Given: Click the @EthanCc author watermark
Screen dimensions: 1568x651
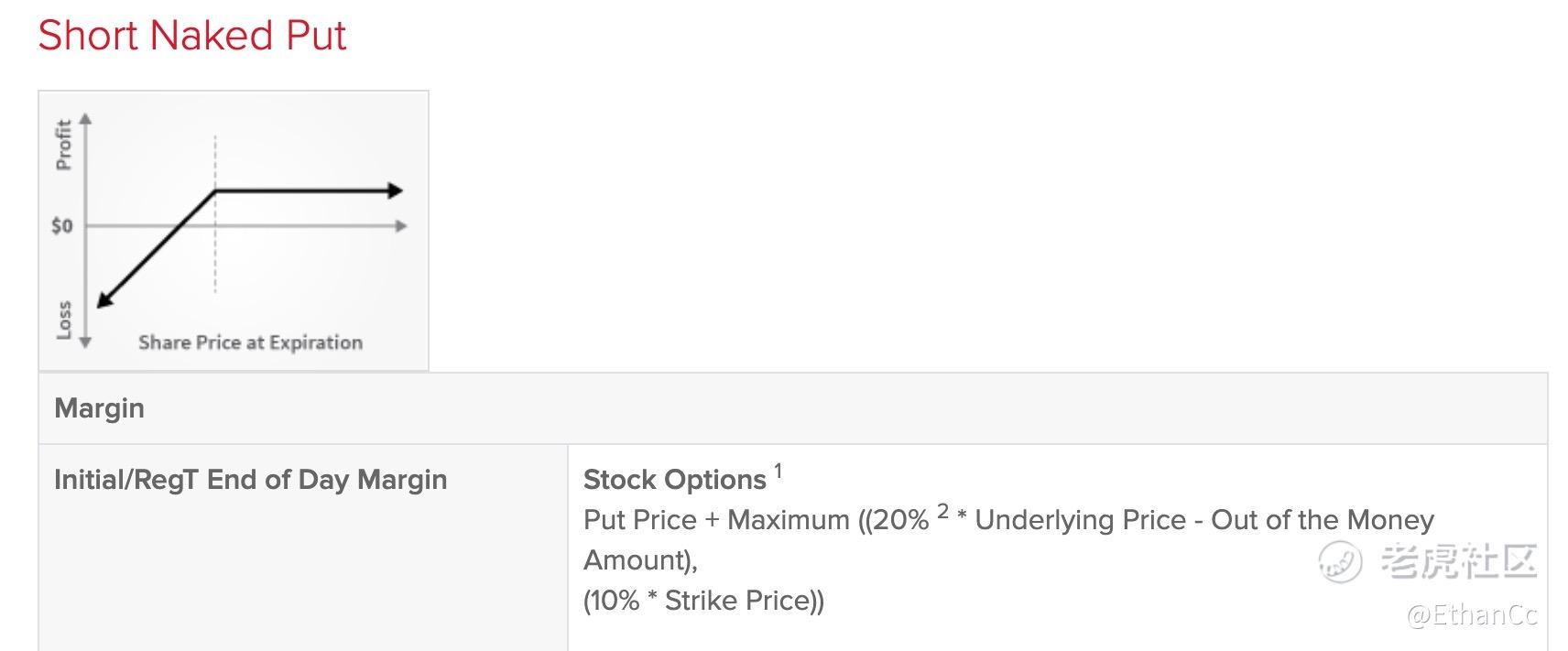Looking at the screenshot, I should coord(1472,614).
